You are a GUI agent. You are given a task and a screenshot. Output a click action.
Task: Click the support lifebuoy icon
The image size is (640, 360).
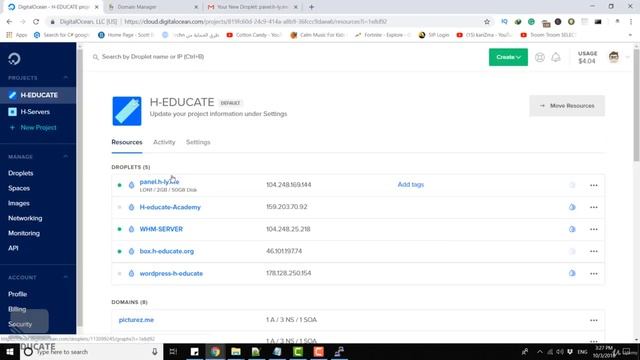pyautogui.click(x=540, y=58)
